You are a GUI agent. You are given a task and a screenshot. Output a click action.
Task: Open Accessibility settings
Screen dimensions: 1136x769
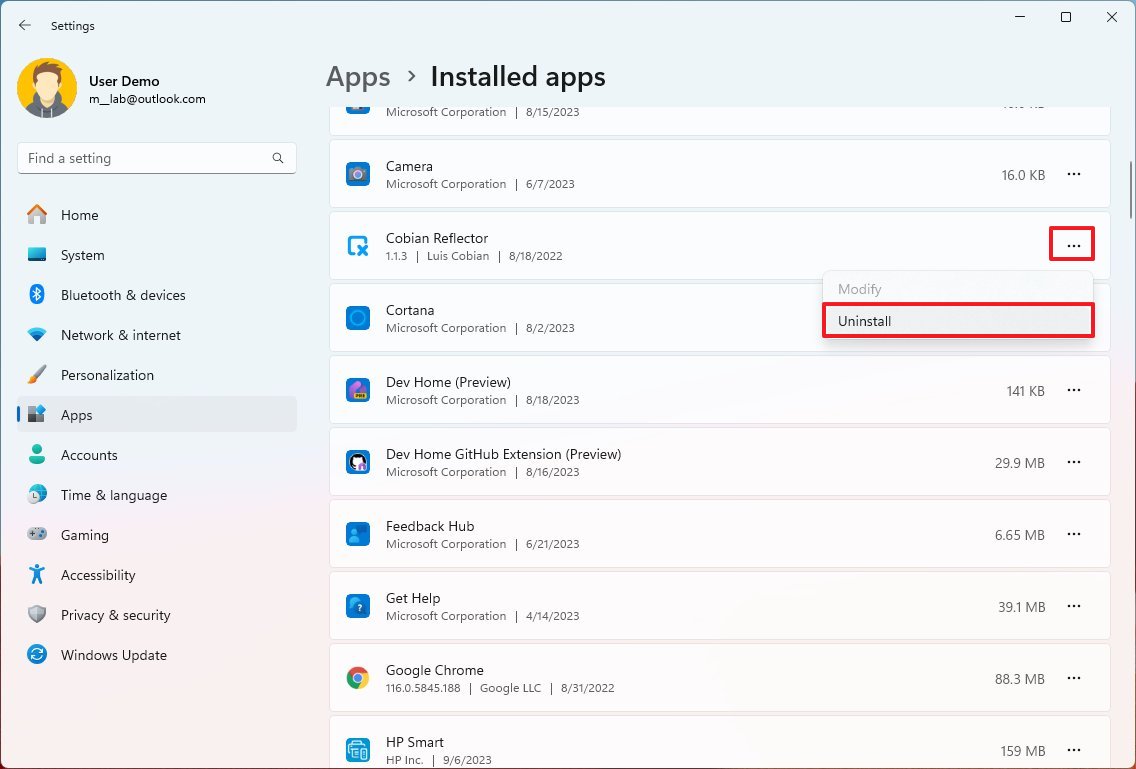point(98,575)
